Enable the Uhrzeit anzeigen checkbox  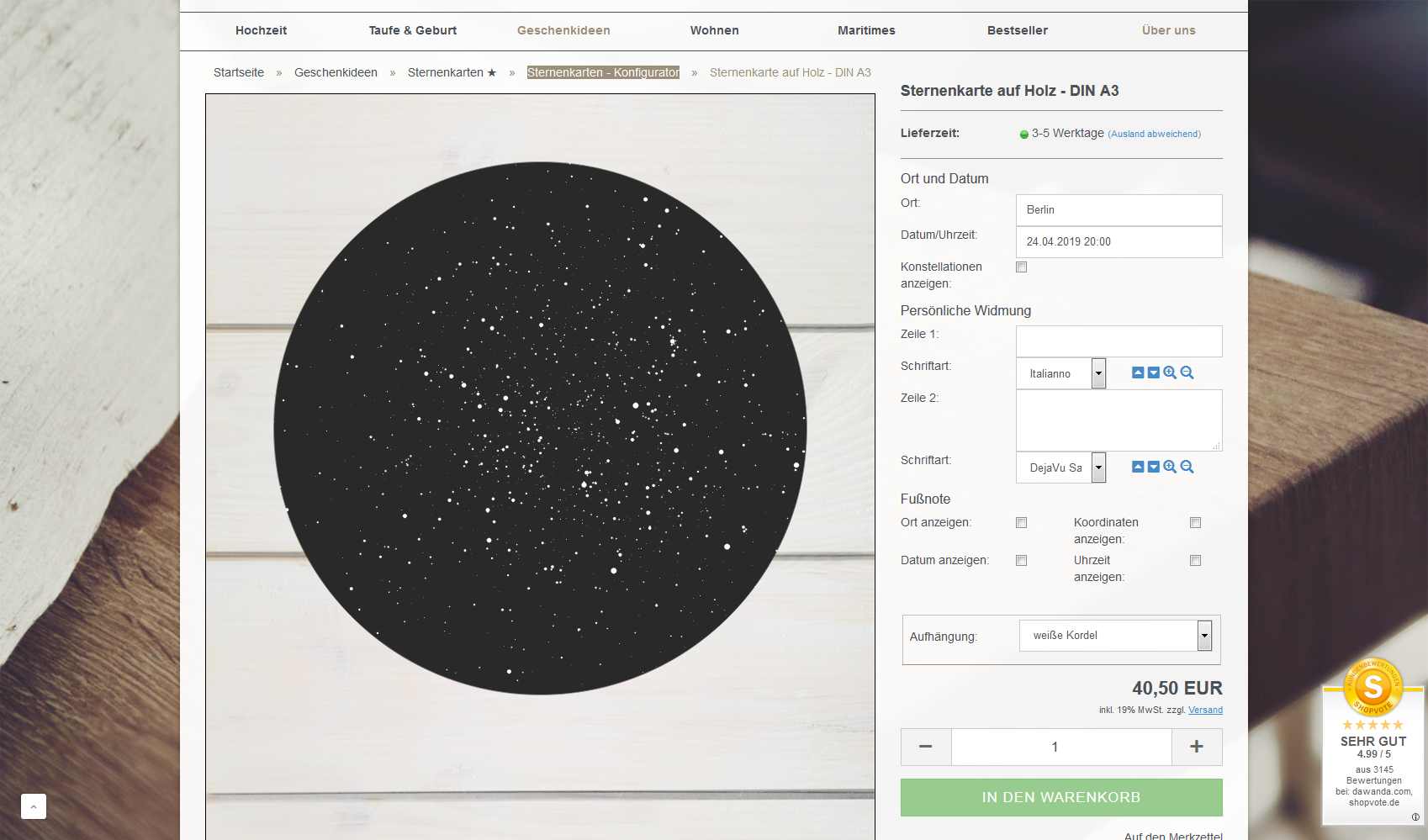pos(1195,561)
